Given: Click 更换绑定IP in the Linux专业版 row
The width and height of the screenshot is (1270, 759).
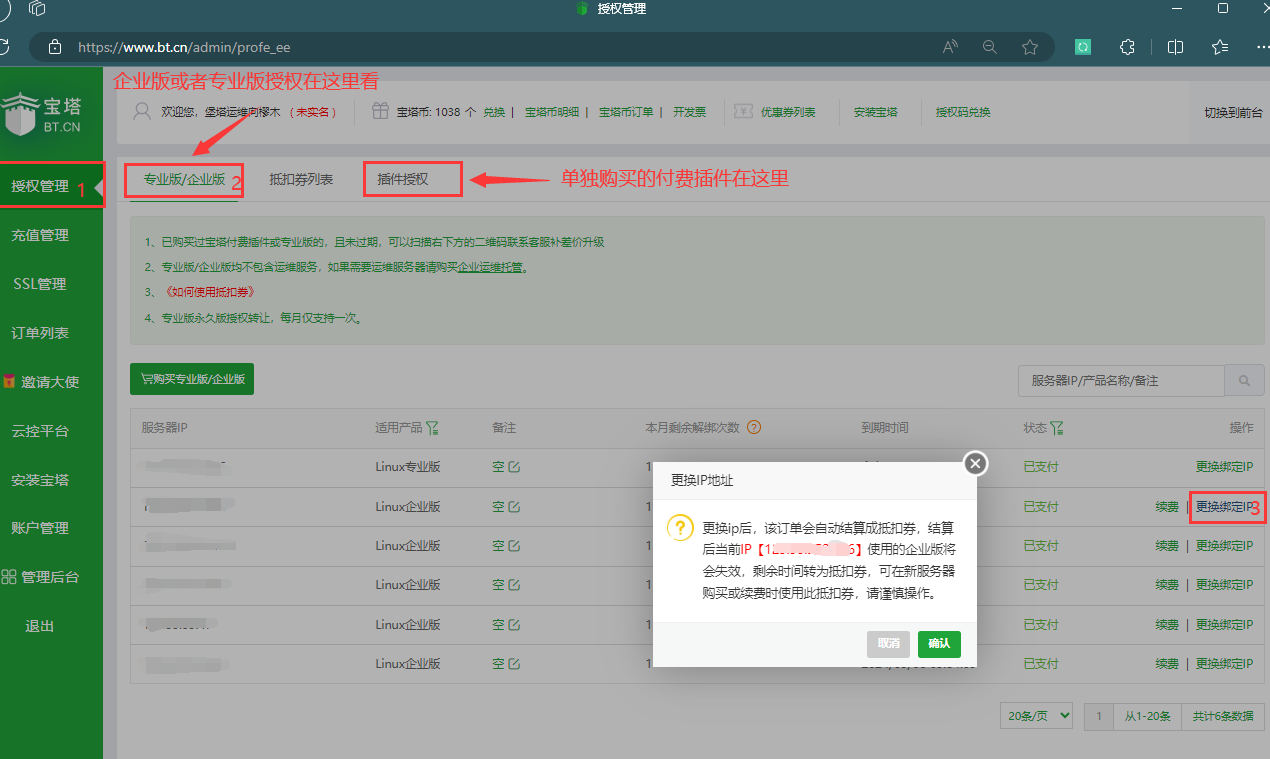Looking at the screenshot, I should tap(1224, 467).
